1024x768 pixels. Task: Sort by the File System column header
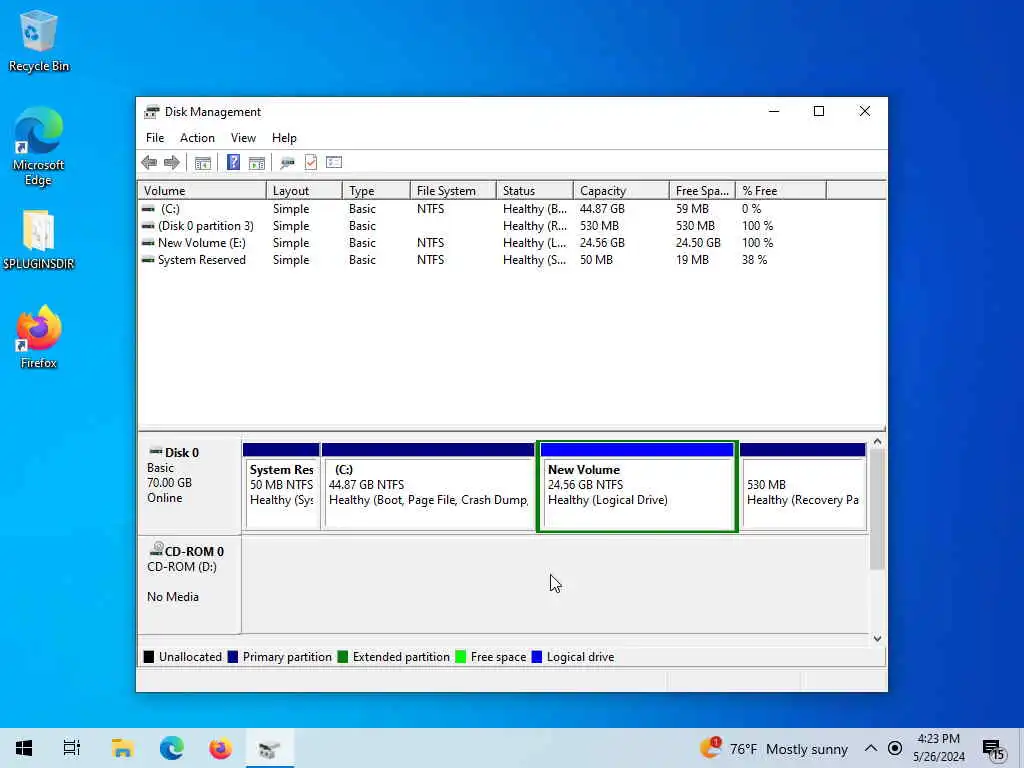[x=453, y=191]
